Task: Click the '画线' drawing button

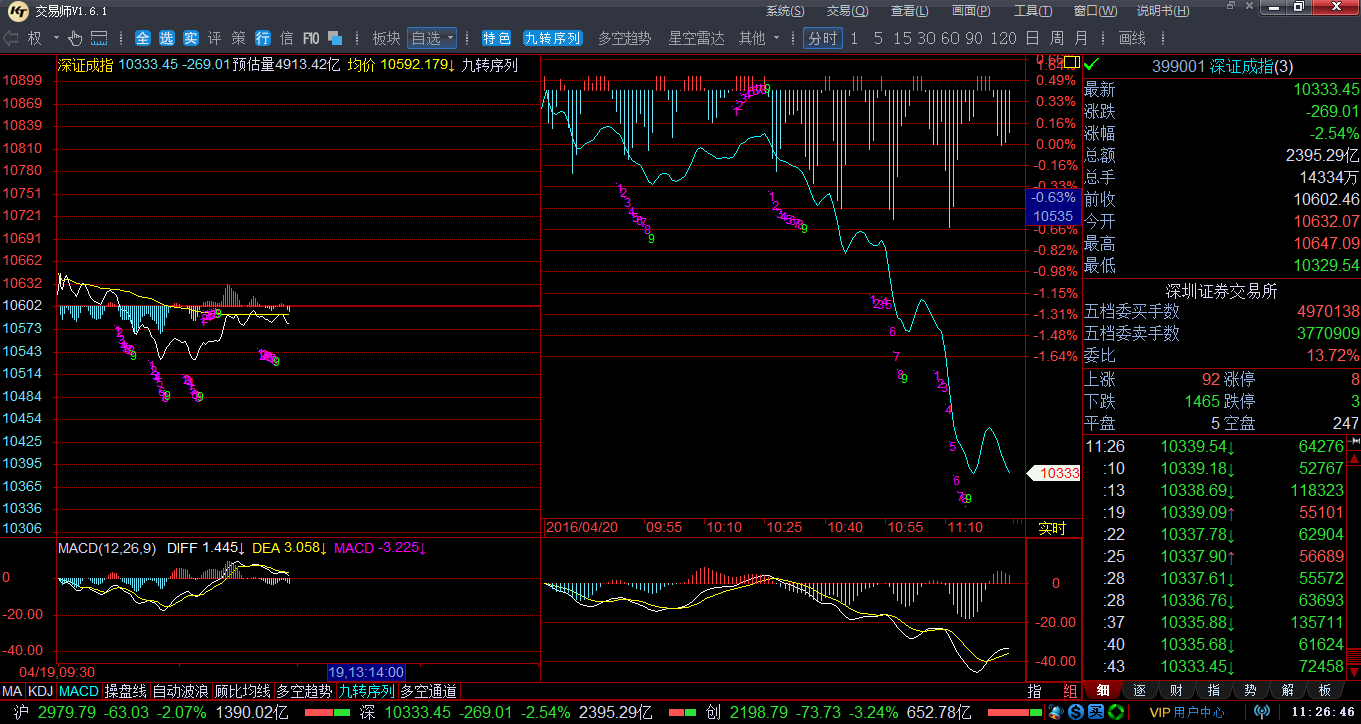Action: (1132, 38)
